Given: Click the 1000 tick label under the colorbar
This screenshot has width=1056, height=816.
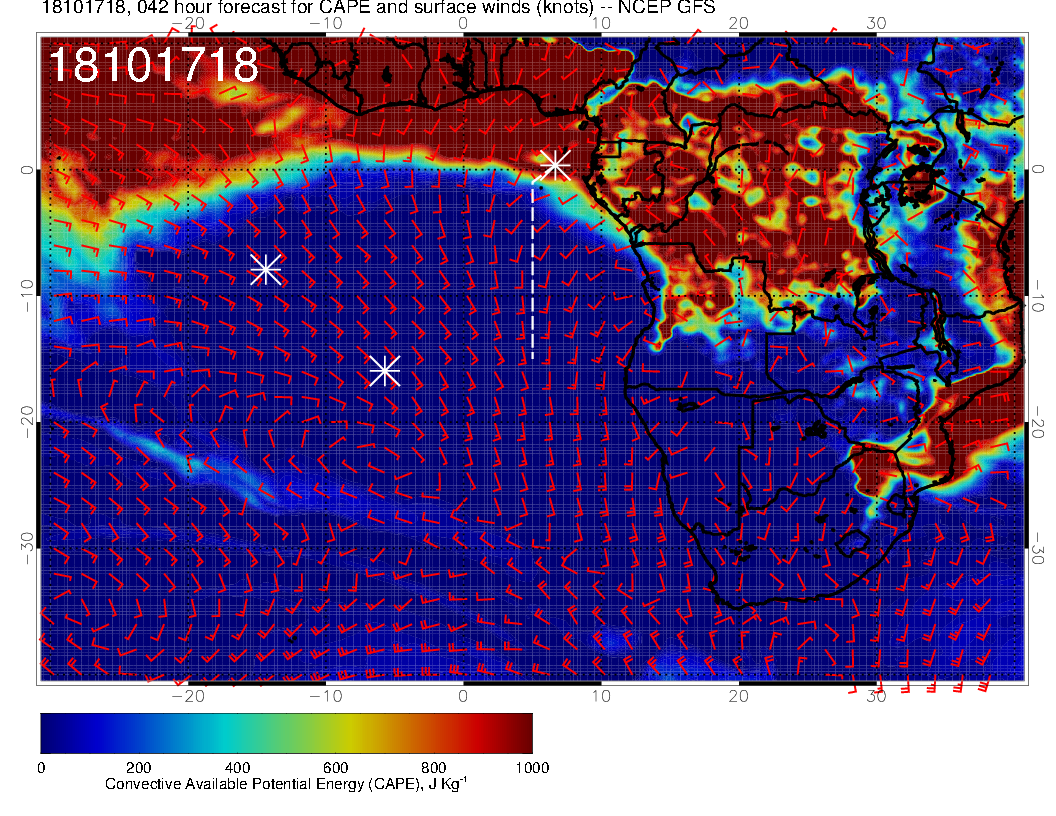Looking at the screenshot, I should pyautogui.click(x=532, y=768).
